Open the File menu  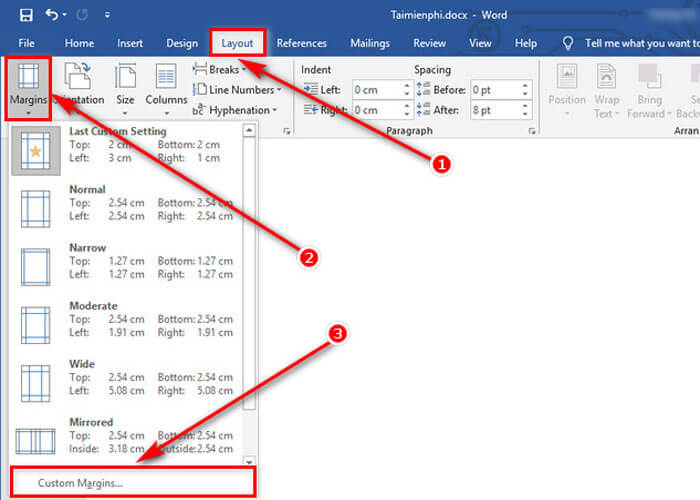27,43
